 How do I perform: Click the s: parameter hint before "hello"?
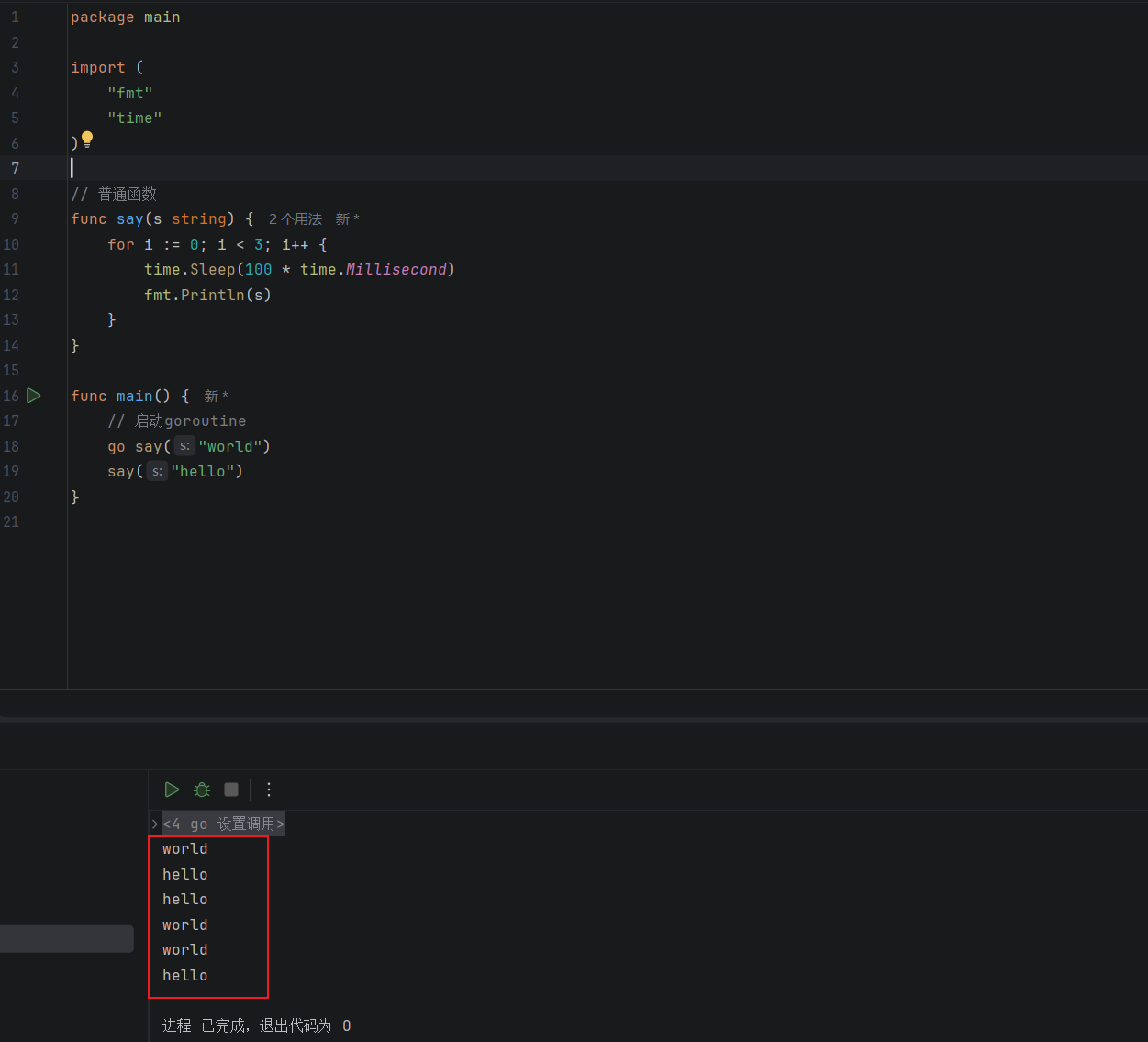coord(157,472)
